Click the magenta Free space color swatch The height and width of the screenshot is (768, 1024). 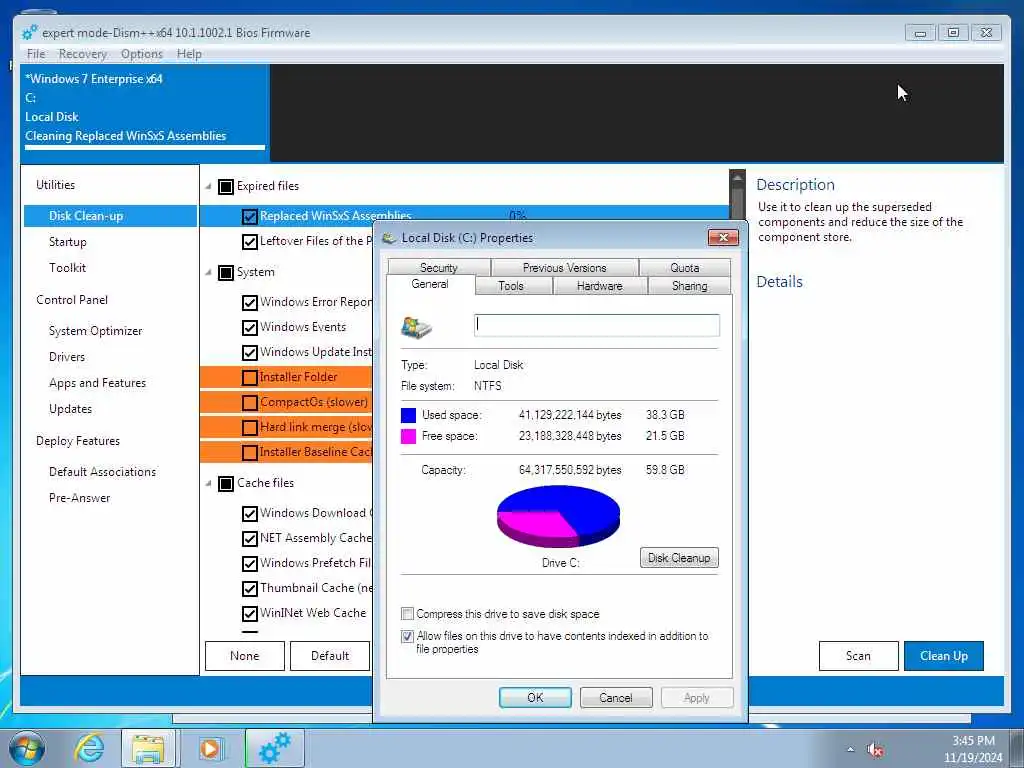click(x=408, y=436)
